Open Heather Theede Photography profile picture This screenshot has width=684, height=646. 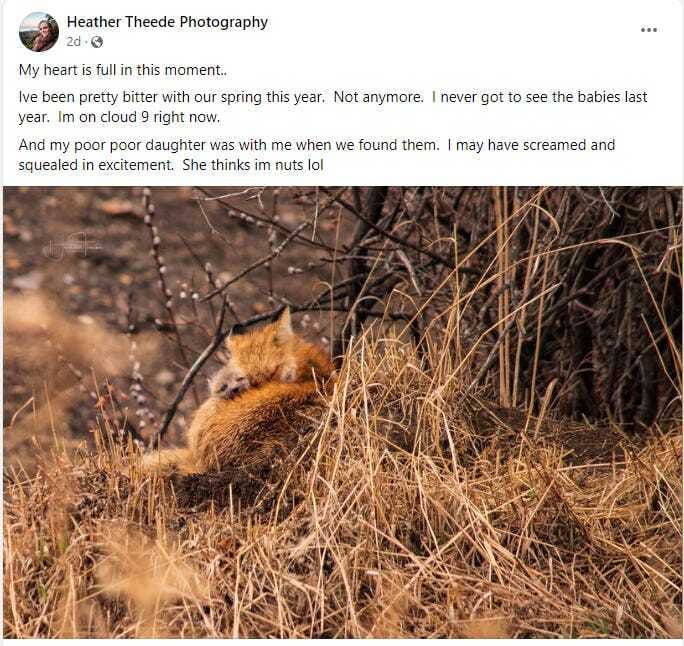[x=38, y=32]
